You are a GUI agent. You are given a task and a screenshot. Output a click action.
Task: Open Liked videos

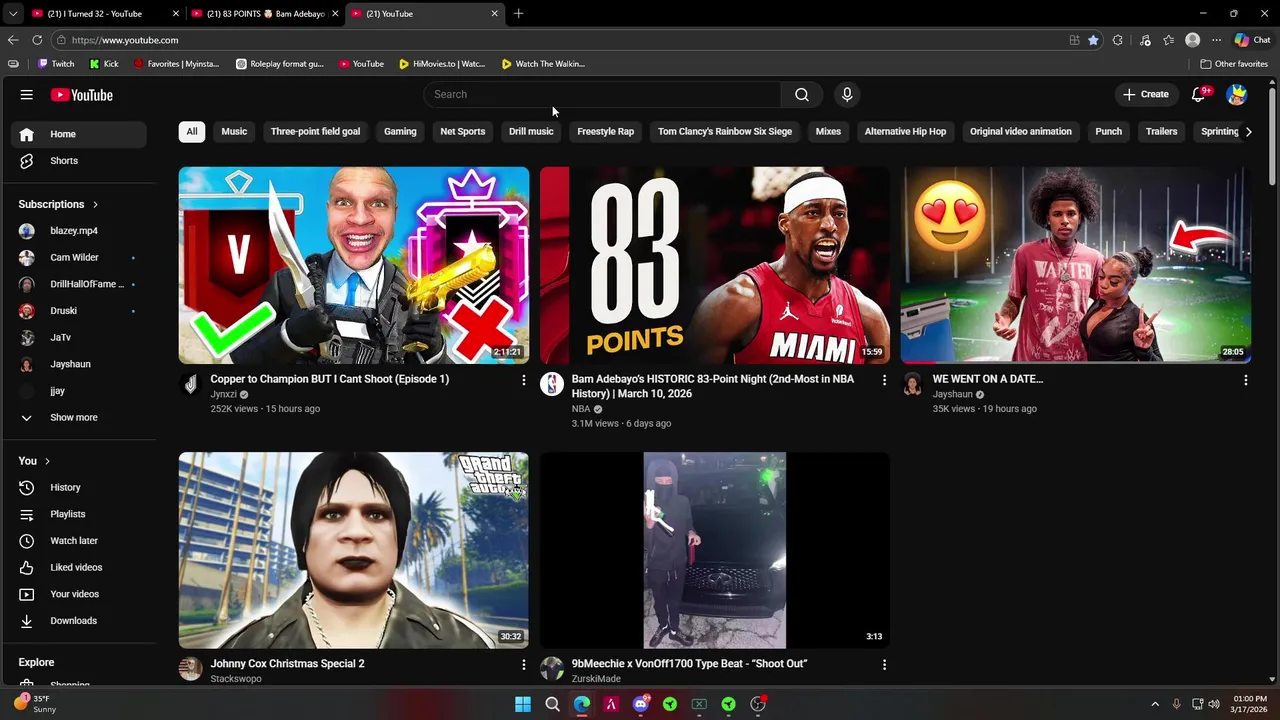pos(80,567)
